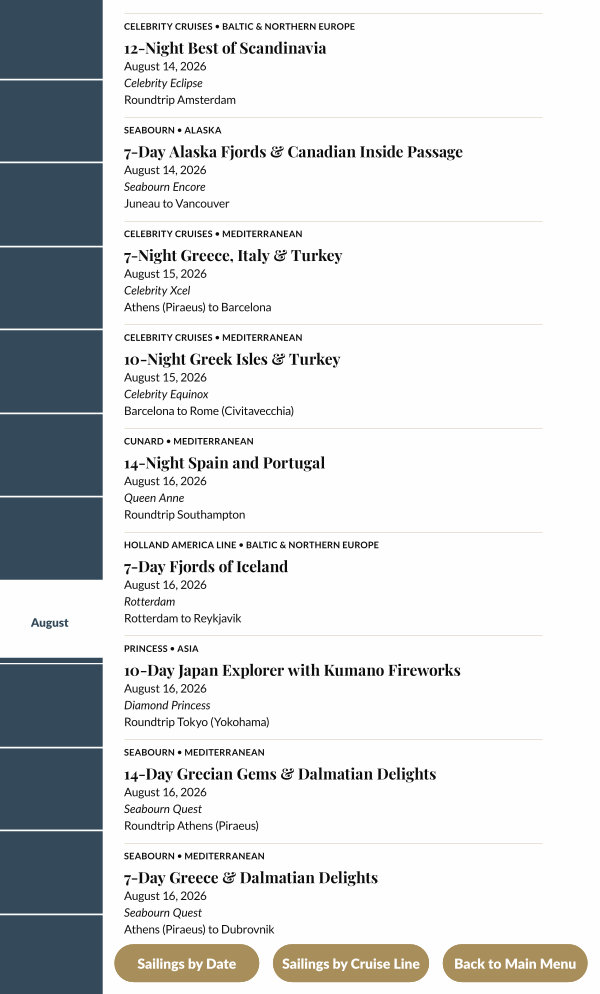Screen dimensions: 600x994
Task: Open Sailings by Date view
Action: [187, 964]
